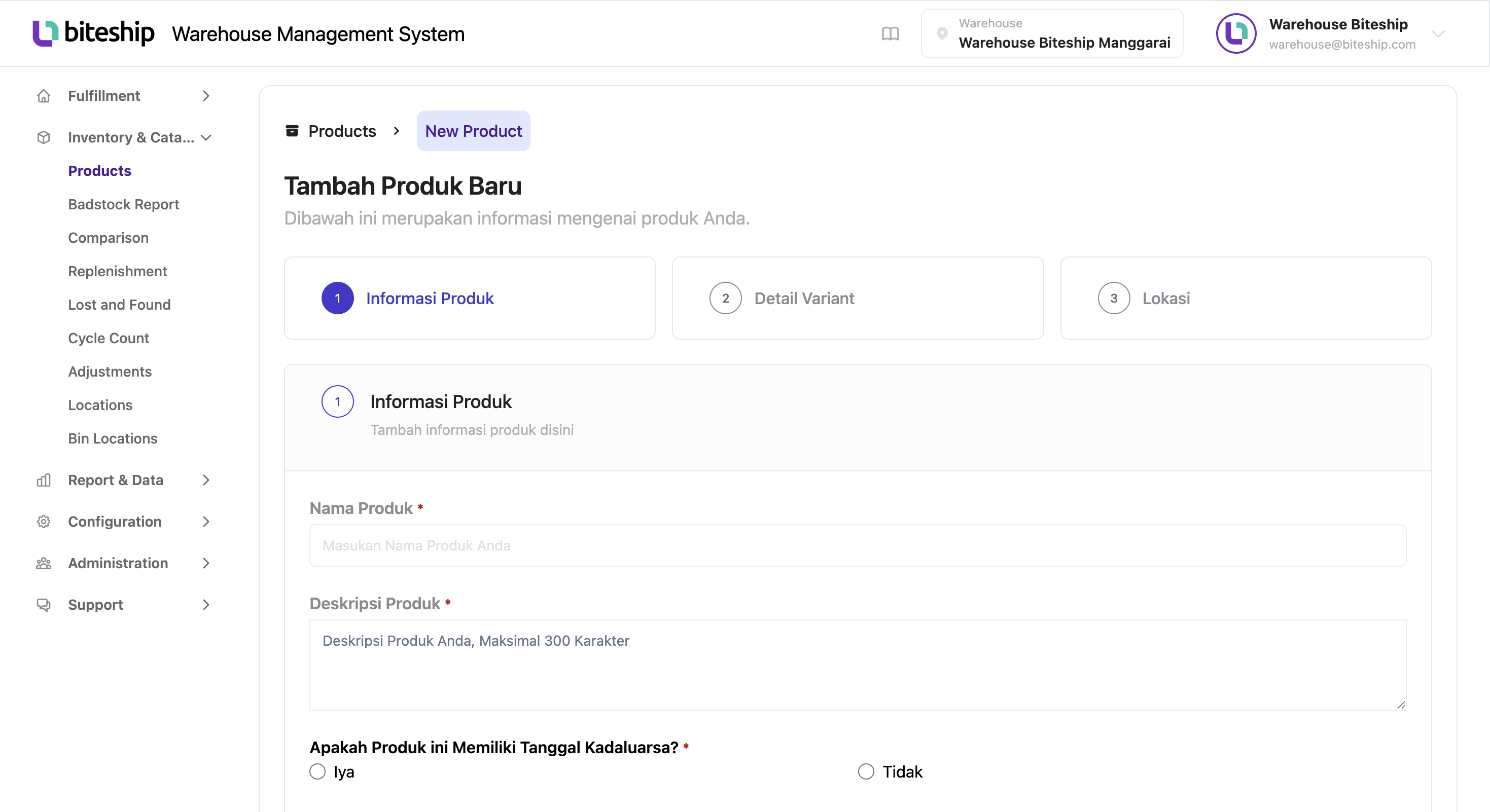Click the New Product breadcrumb
1490x812 pixels.
[473, 131]
